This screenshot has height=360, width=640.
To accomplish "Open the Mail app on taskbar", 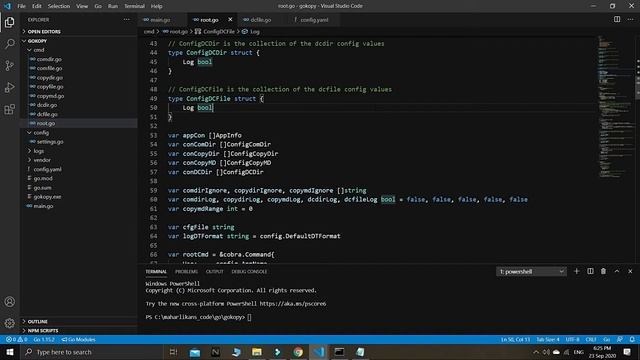I will (x=195, y=352).
